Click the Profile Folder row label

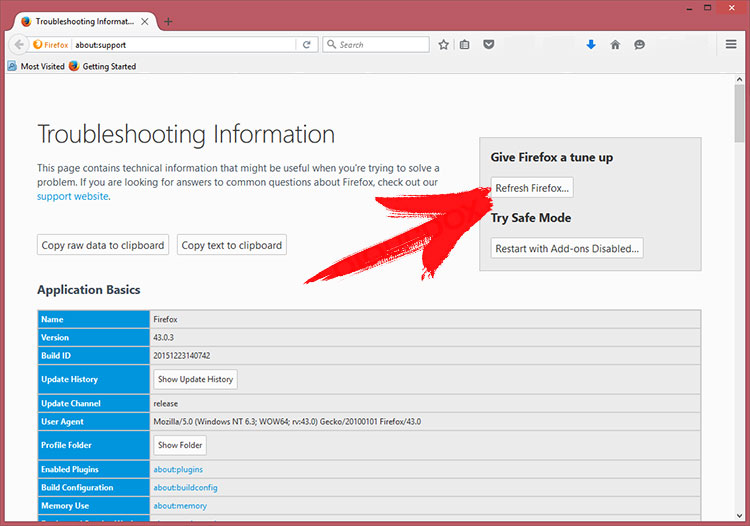tap(66, 445)
